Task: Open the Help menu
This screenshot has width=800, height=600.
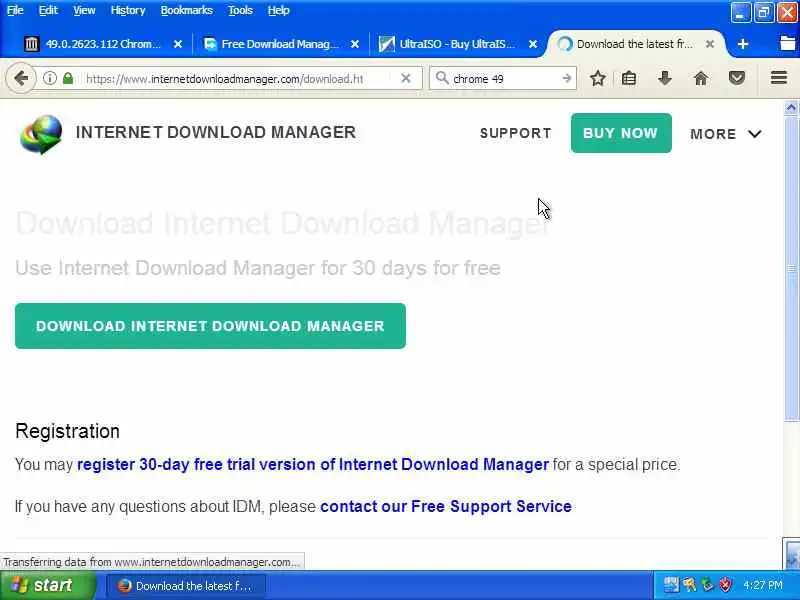Action: point(279,10)
